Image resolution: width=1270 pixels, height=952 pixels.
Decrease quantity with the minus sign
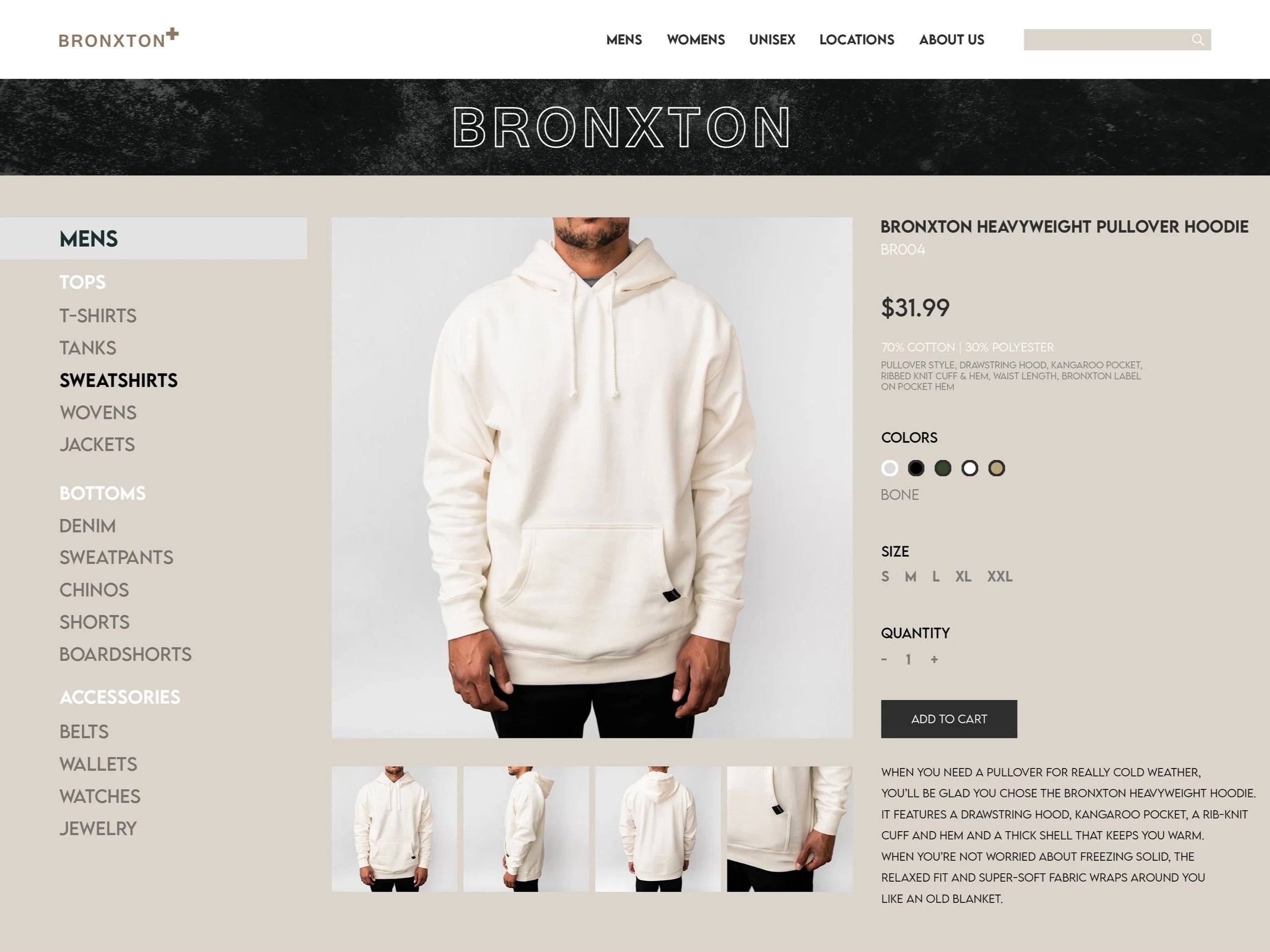(x=884, y=659)
